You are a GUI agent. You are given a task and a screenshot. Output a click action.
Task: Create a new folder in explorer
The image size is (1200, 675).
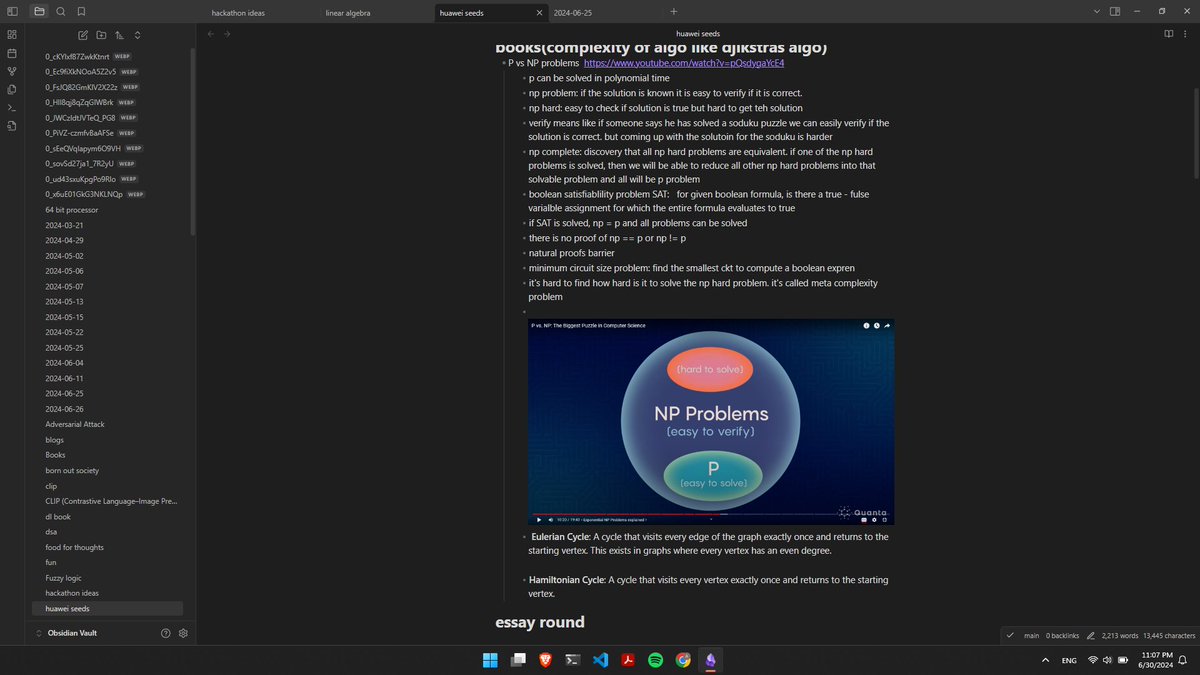pos(102,35)
